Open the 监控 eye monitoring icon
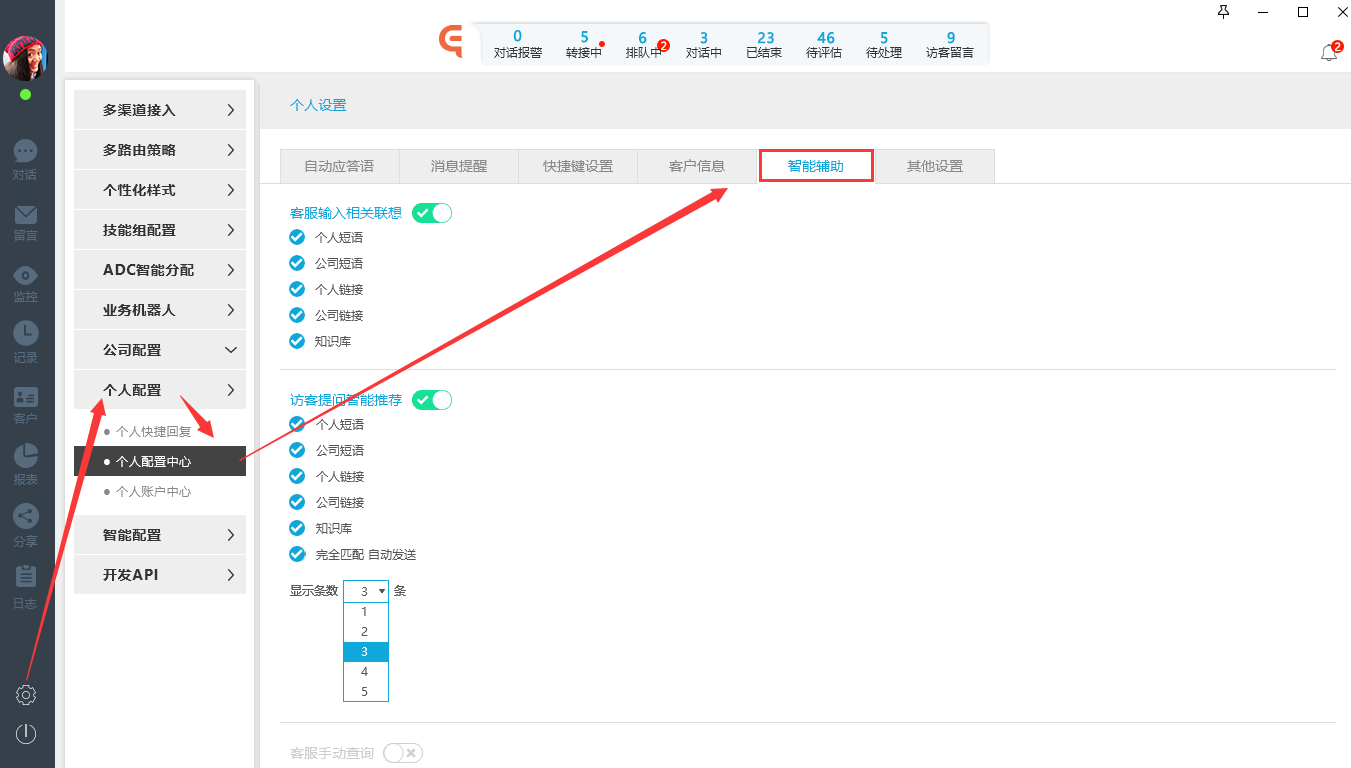This screenshot has height=768, width=1351. click(x=26, y=276)
